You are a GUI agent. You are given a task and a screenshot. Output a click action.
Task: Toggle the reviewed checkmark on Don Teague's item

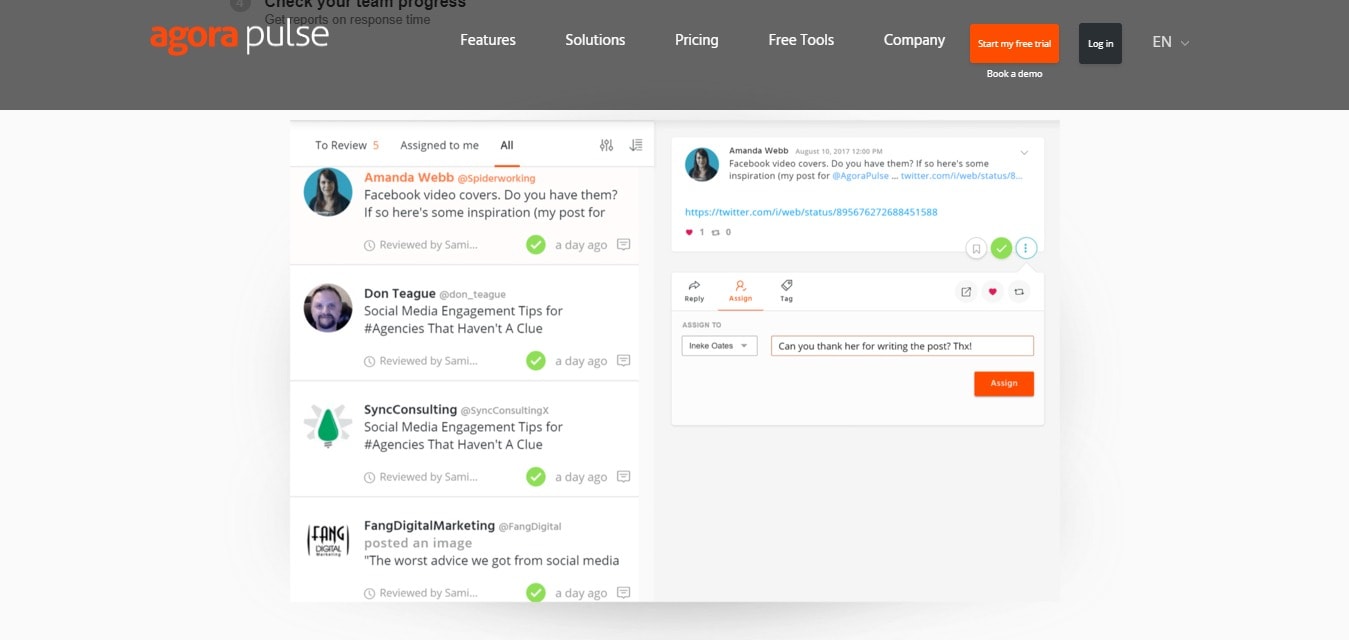tap(536, 361)
